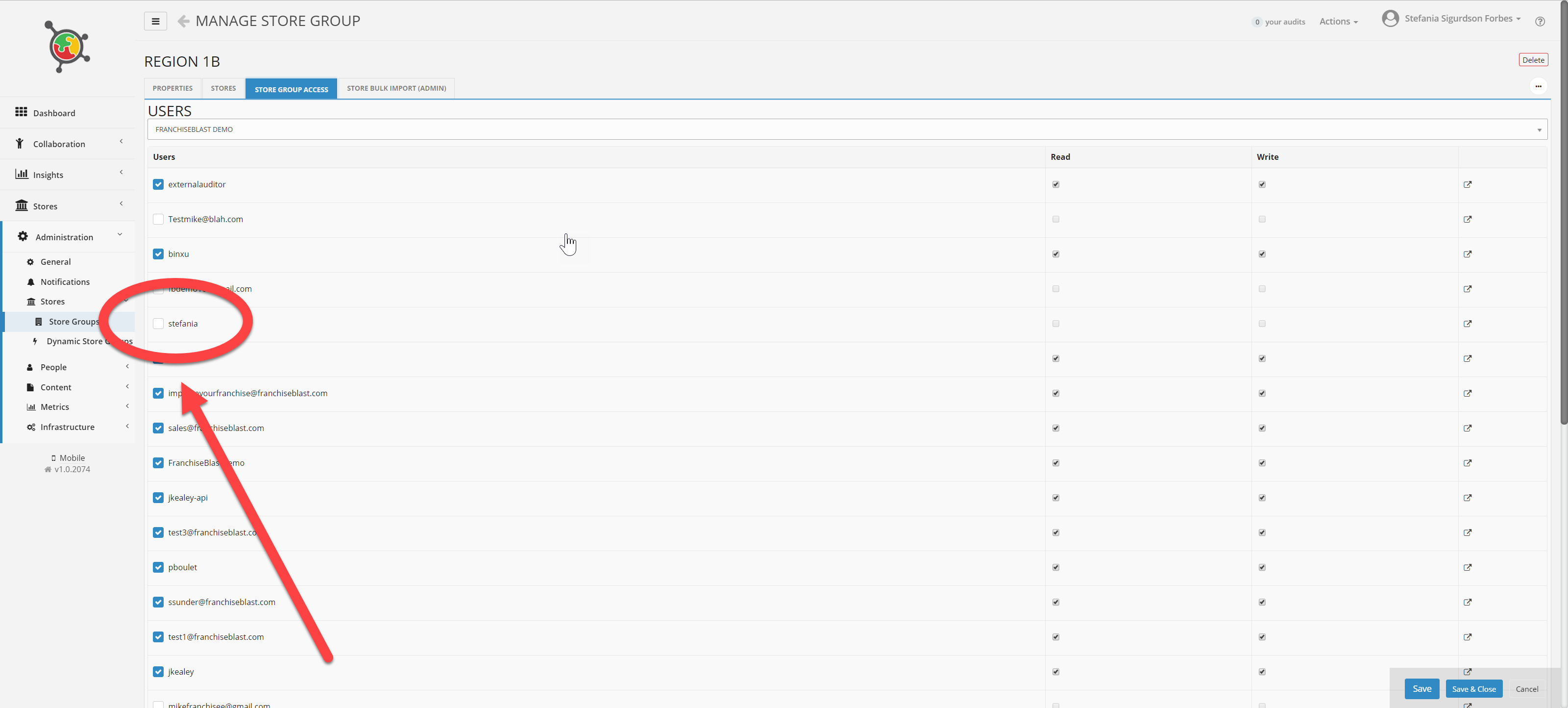
Task: Open externalauditor user in new window icon
Action: point(1467,185)
